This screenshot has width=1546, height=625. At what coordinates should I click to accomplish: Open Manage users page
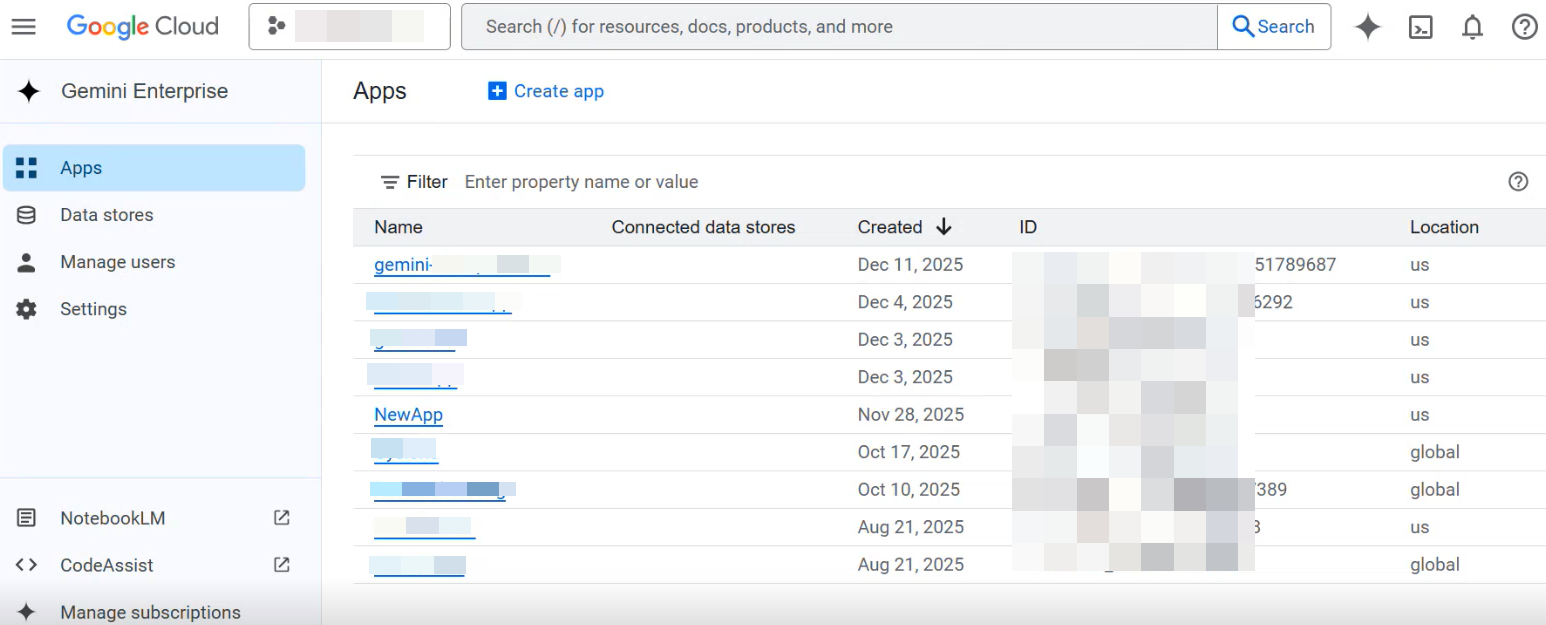click(117, 262)
